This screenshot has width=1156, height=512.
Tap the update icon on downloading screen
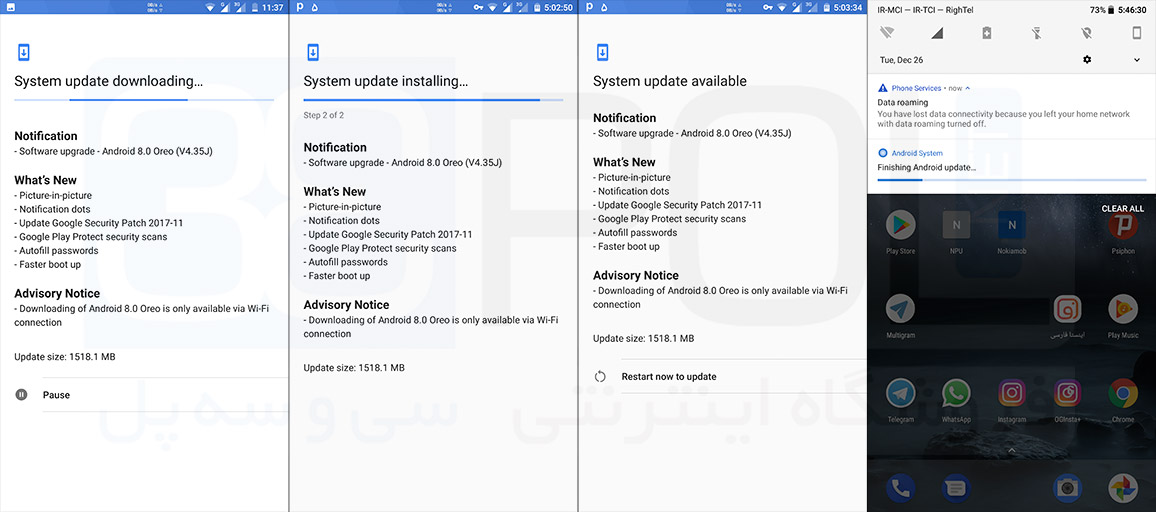click(23, 52)
